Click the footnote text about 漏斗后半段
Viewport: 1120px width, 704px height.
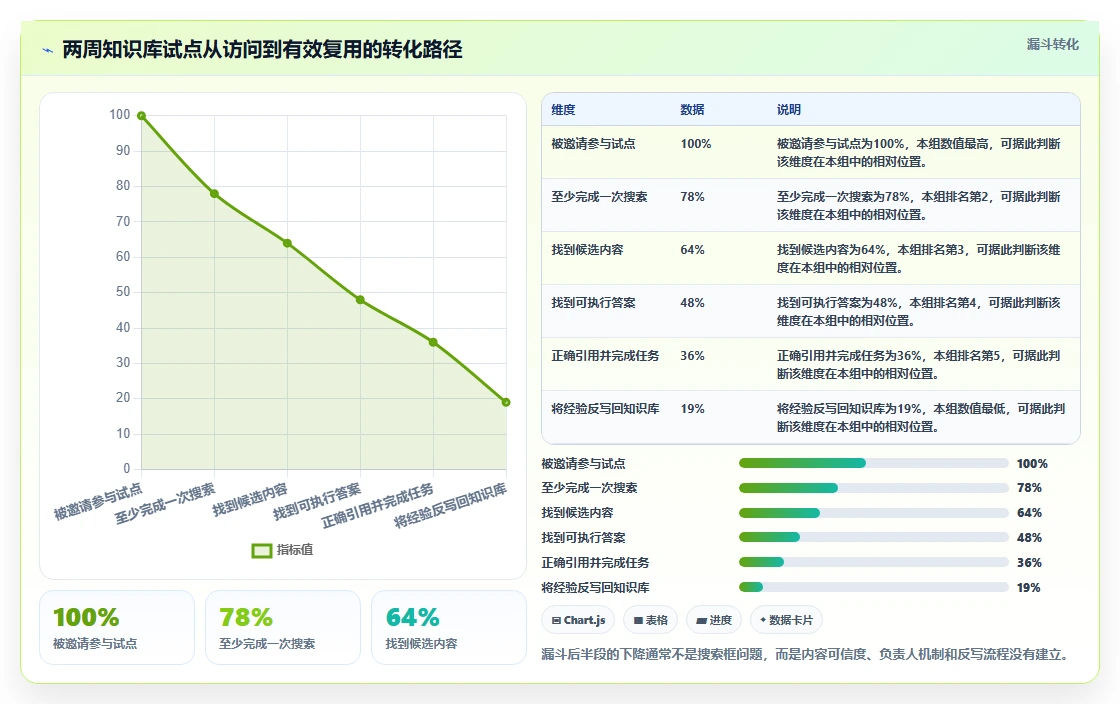(x=805, y=654)
